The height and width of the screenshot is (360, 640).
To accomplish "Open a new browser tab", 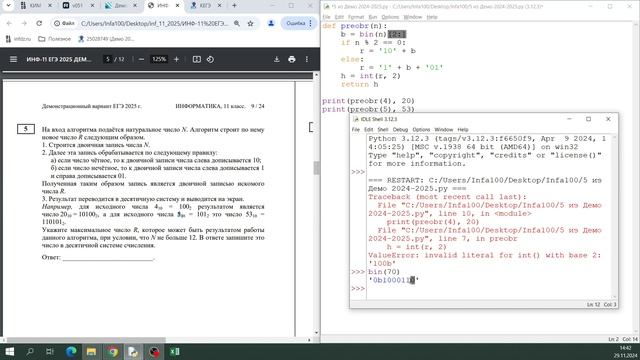I will 234,6.
